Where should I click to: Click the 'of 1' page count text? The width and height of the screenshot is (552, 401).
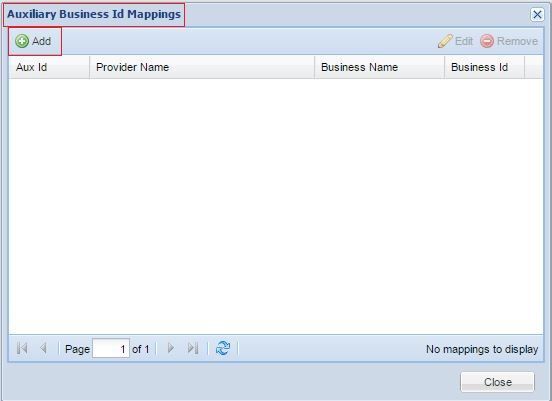click(x=140, y=349)
